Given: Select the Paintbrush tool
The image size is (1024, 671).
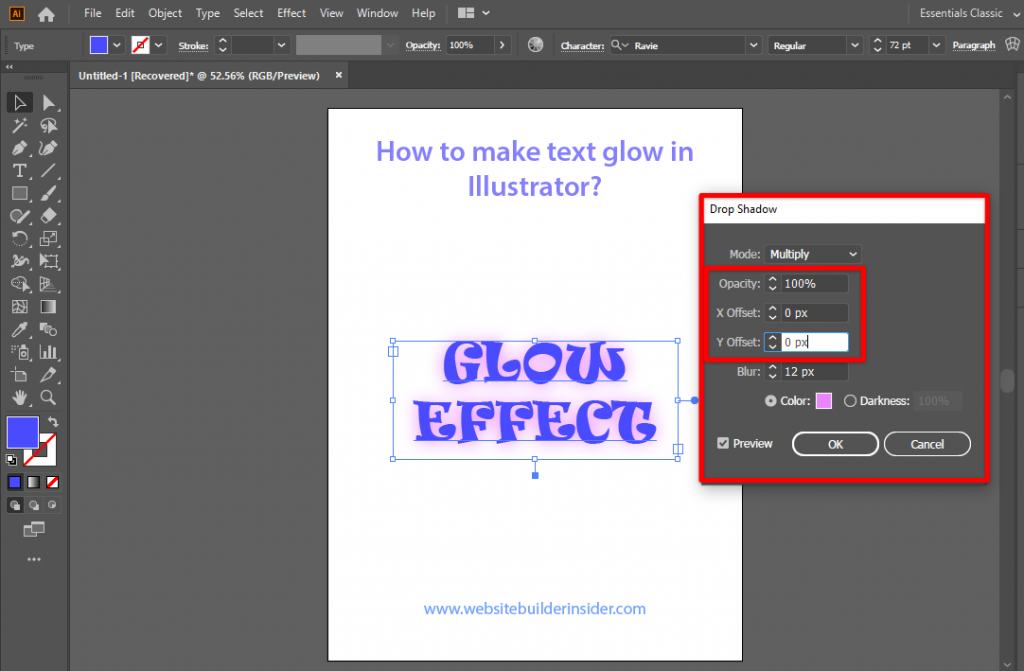Looking at the screenshot, I should (x=47, y=193).
